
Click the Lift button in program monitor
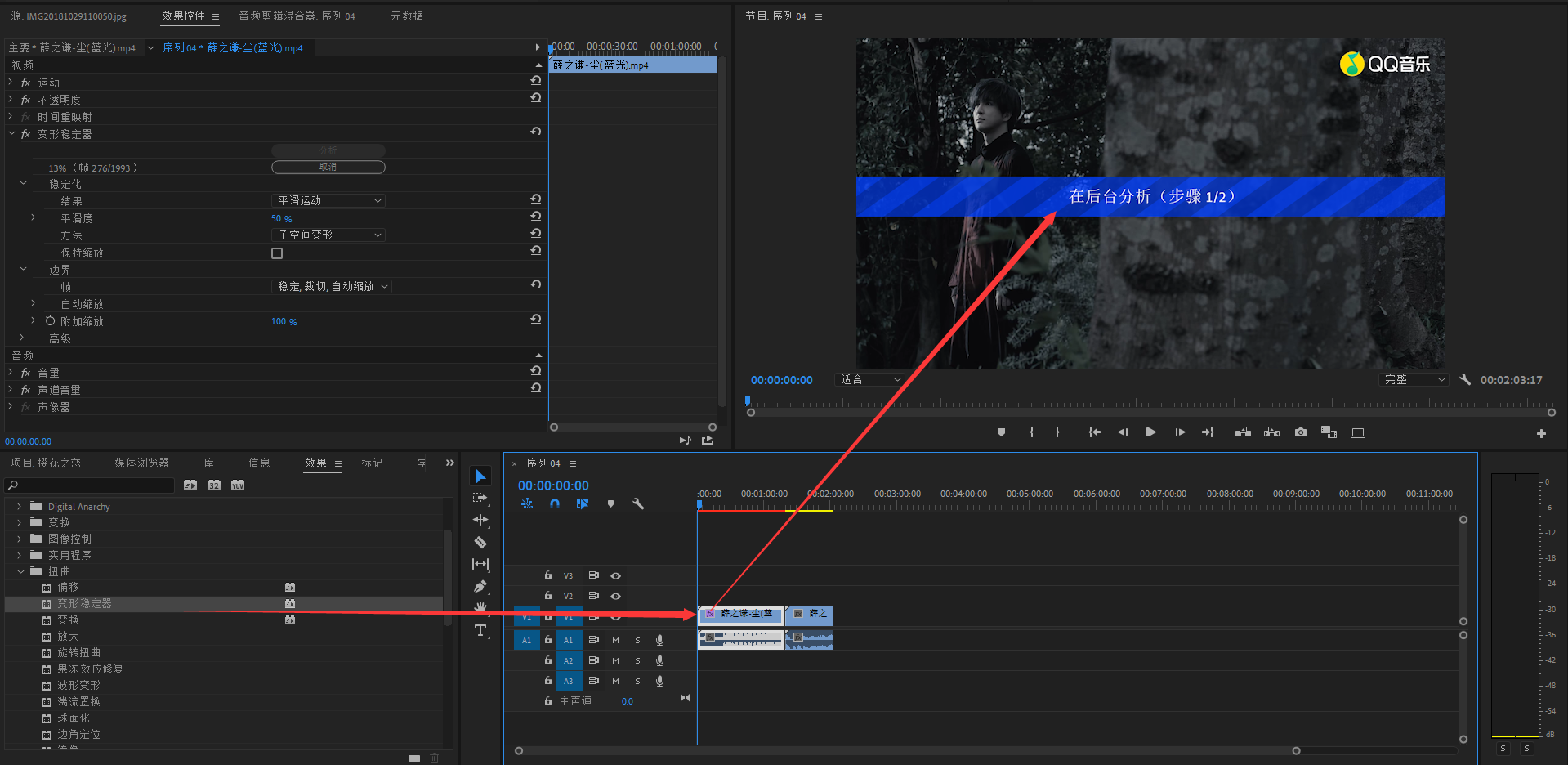pyautogui.click(x=1243, y=432)
